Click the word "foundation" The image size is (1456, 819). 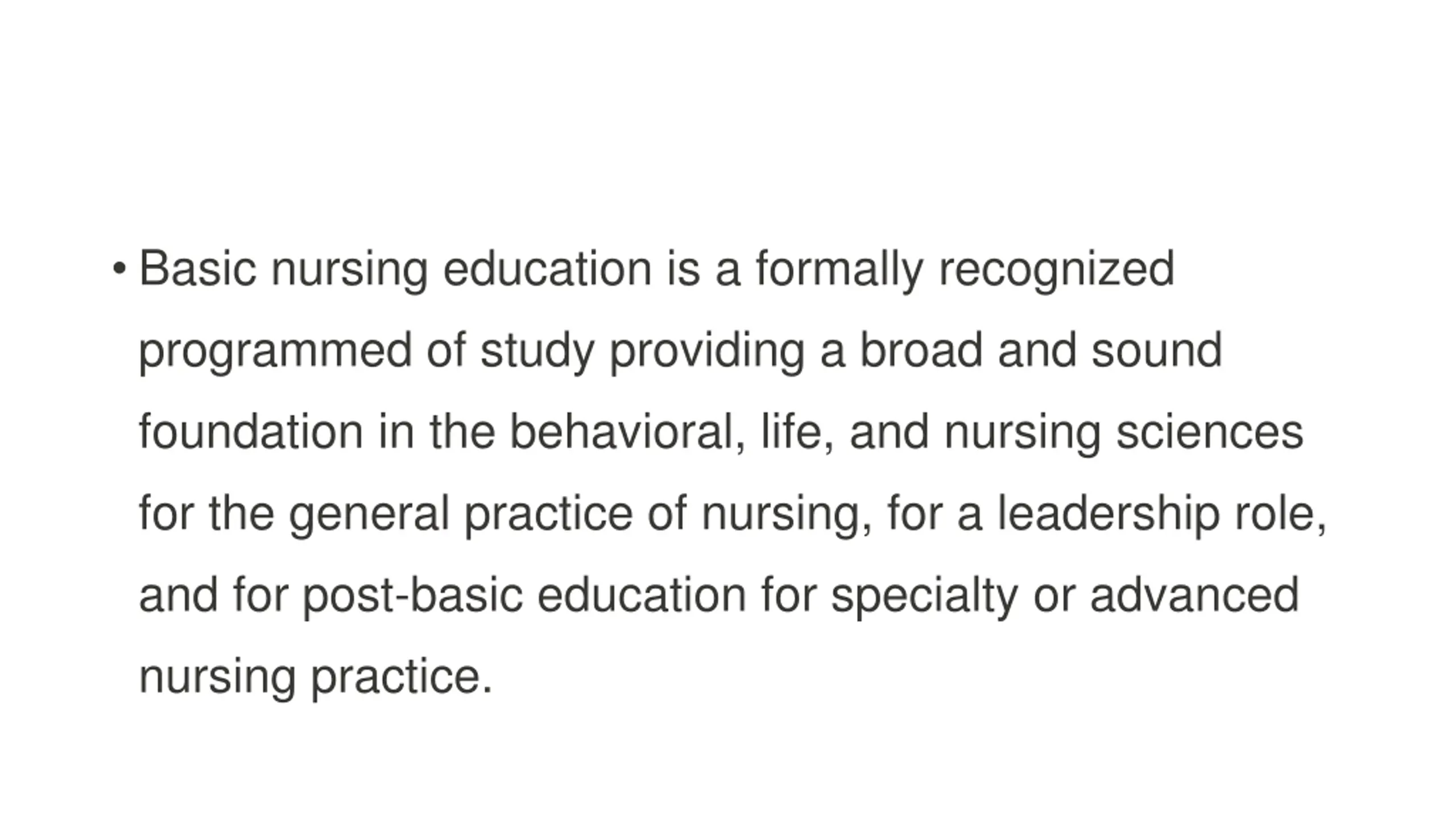[x=251, y=431]
